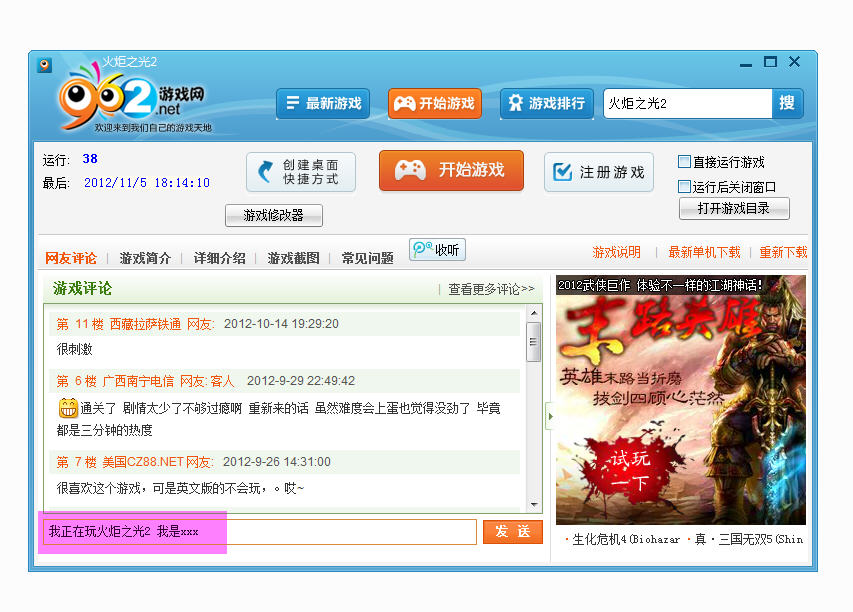Click the 很刺激 comment text
The height and width of the screenshot is (612, 853).
point(75,349)
